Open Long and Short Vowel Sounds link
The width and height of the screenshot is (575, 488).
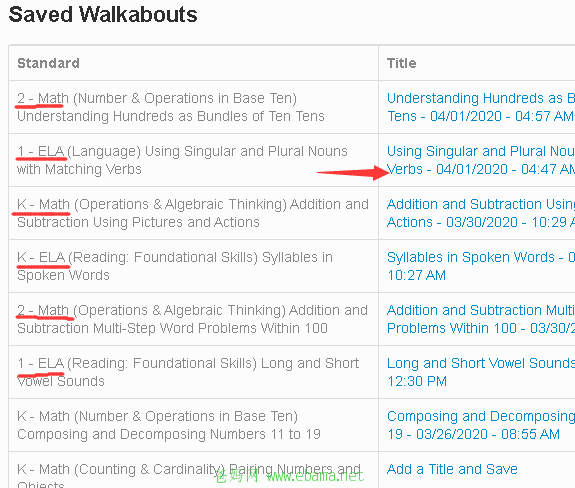pyautogui.click(x=481, y=372)
